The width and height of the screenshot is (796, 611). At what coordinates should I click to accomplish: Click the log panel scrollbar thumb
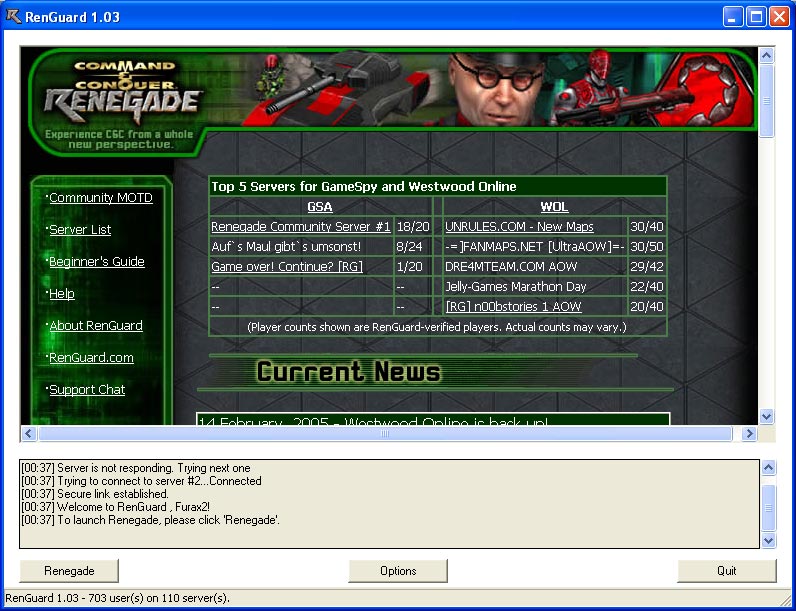[x=769, y=507]
